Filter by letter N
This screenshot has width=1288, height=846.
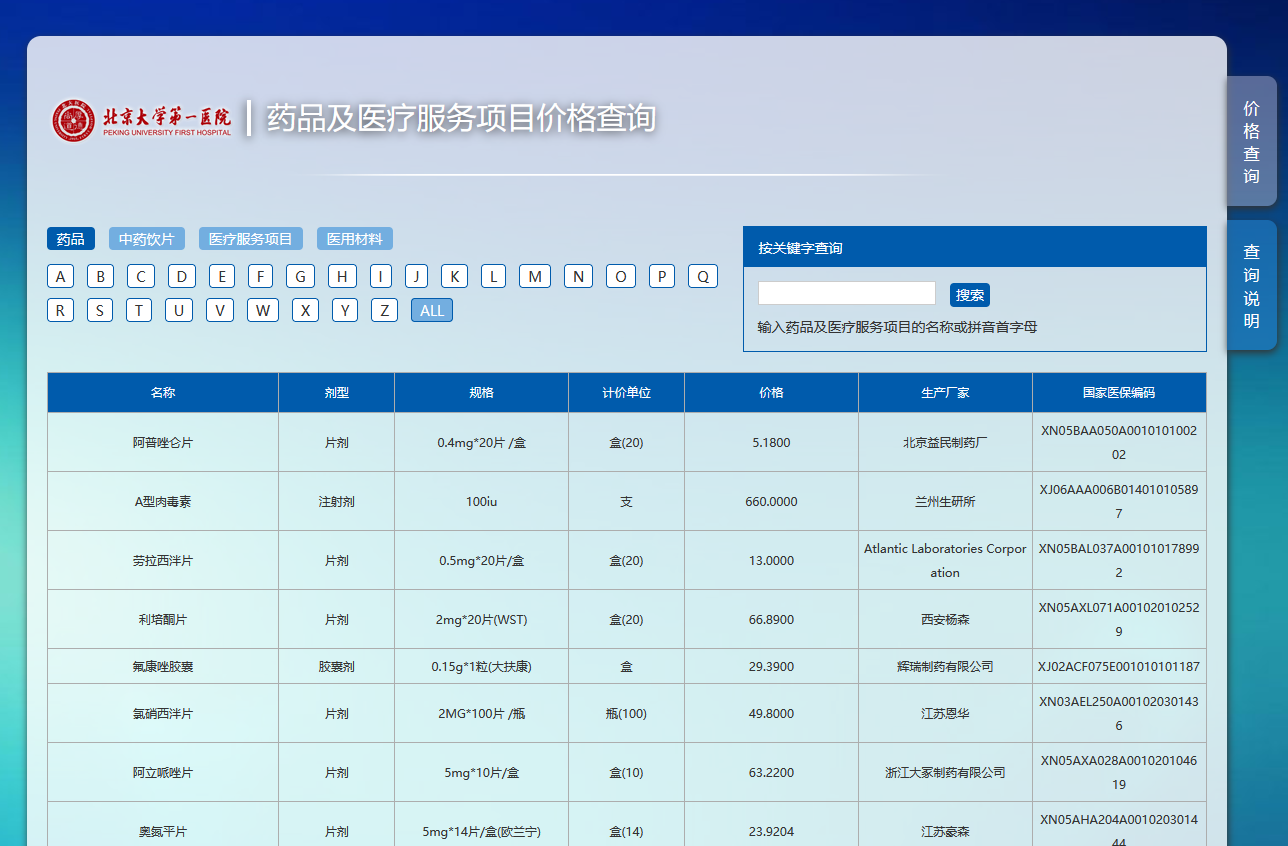tap(579, 277)
